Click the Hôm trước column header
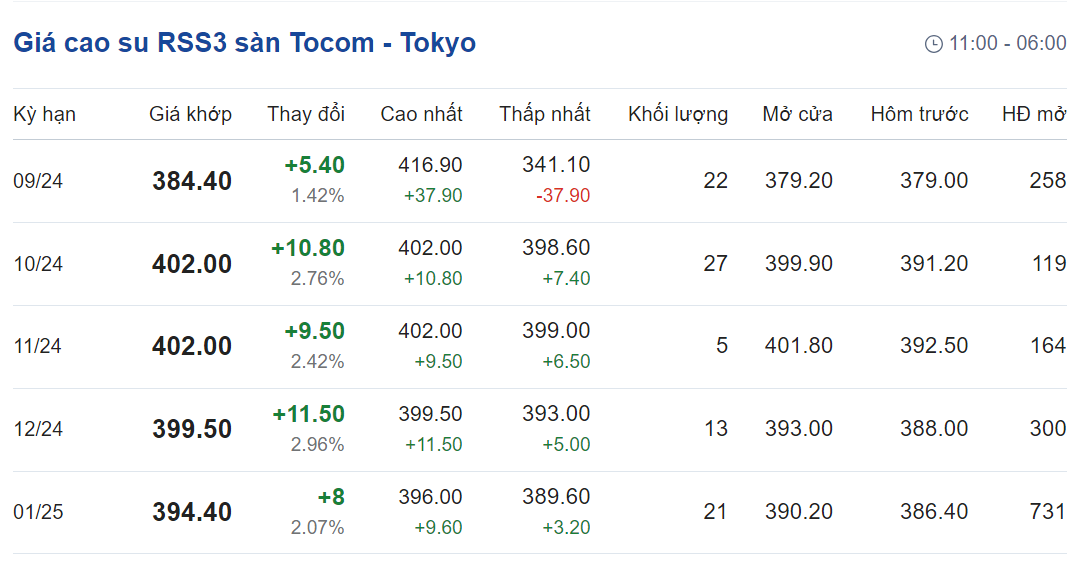Screen dimensions: 1081x567 tap(919, 114)
